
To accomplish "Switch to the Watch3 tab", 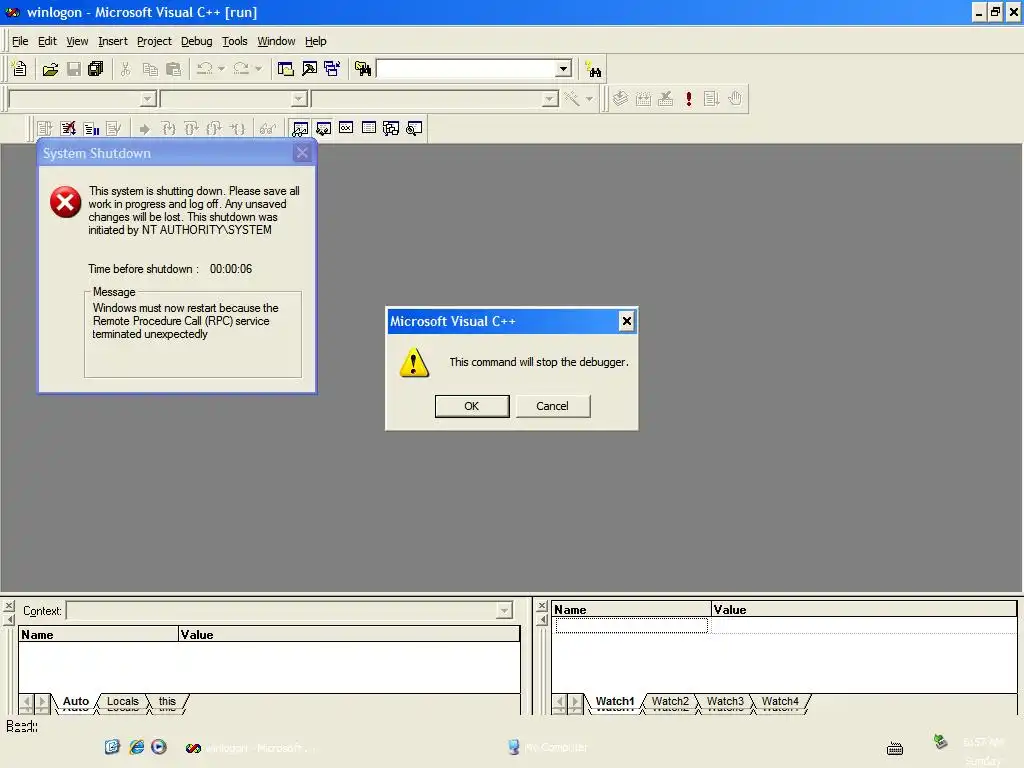I will (x=725, y=702).
